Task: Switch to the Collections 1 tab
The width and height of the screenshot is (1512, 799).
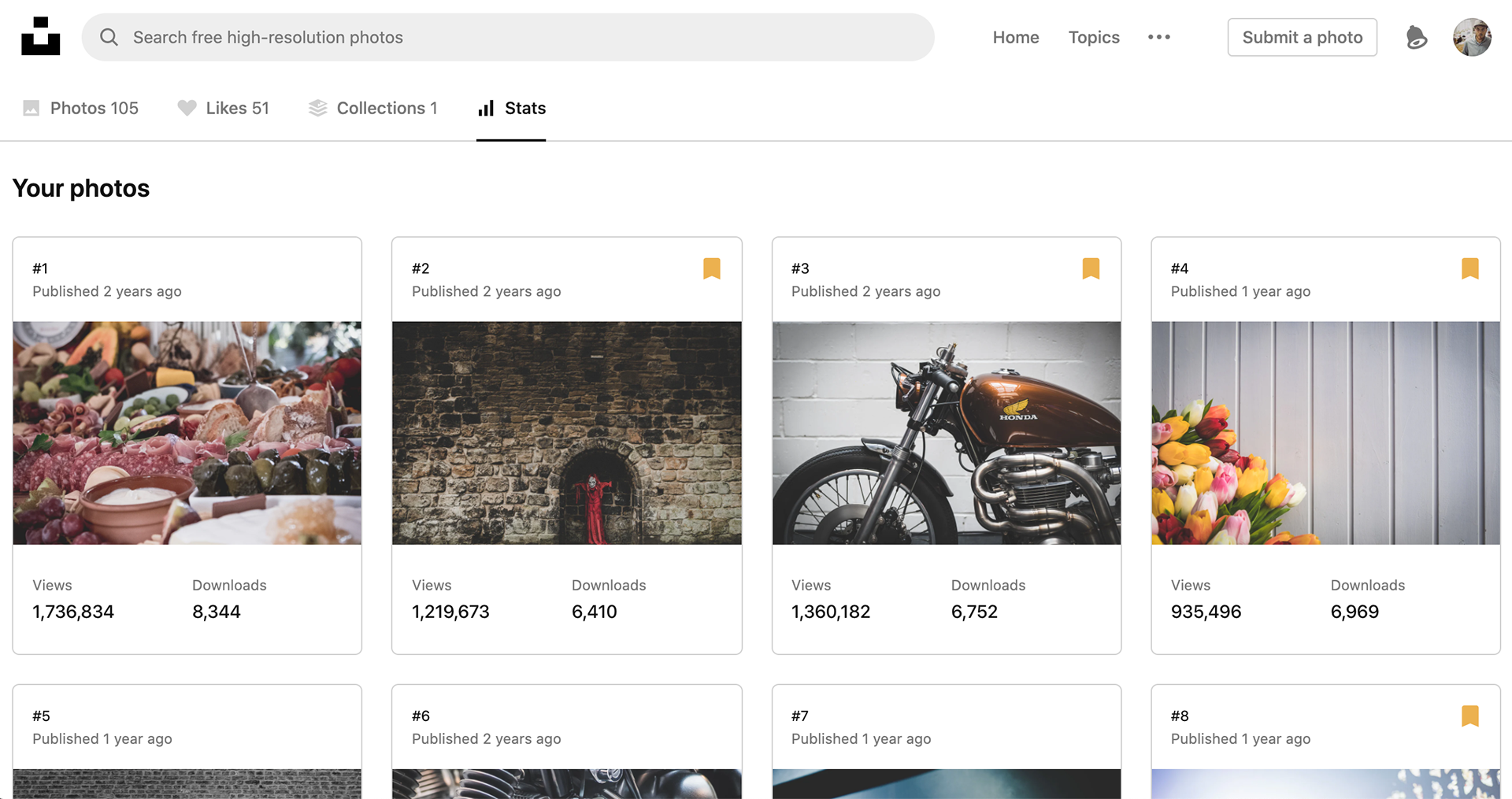Action: [x=373, y=108]
